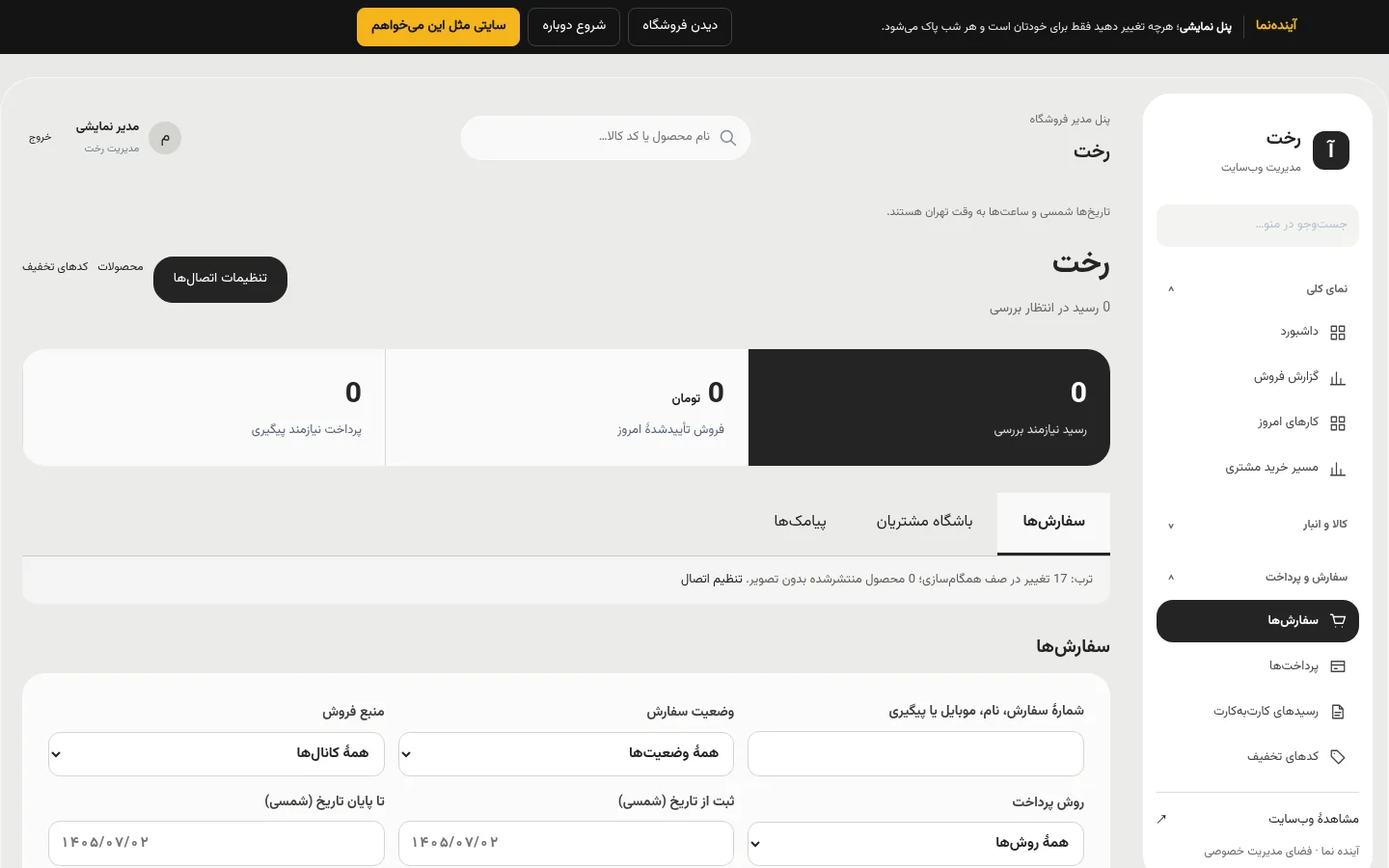Click the تنظیم اتصال link in notice
This screenshot has height=868, width=1389.
tap(712, 580)
